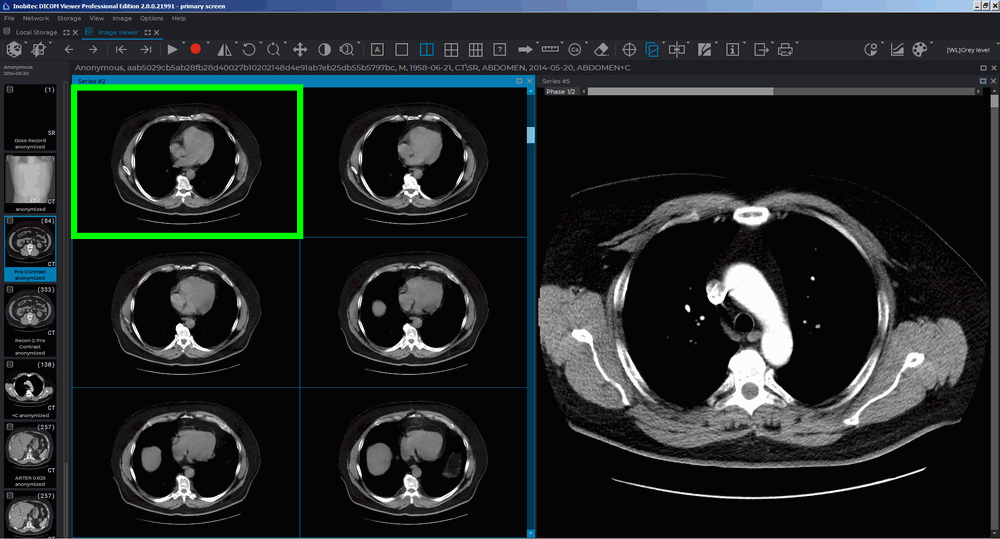Open the MPR reconstruction tool icon

39,49
